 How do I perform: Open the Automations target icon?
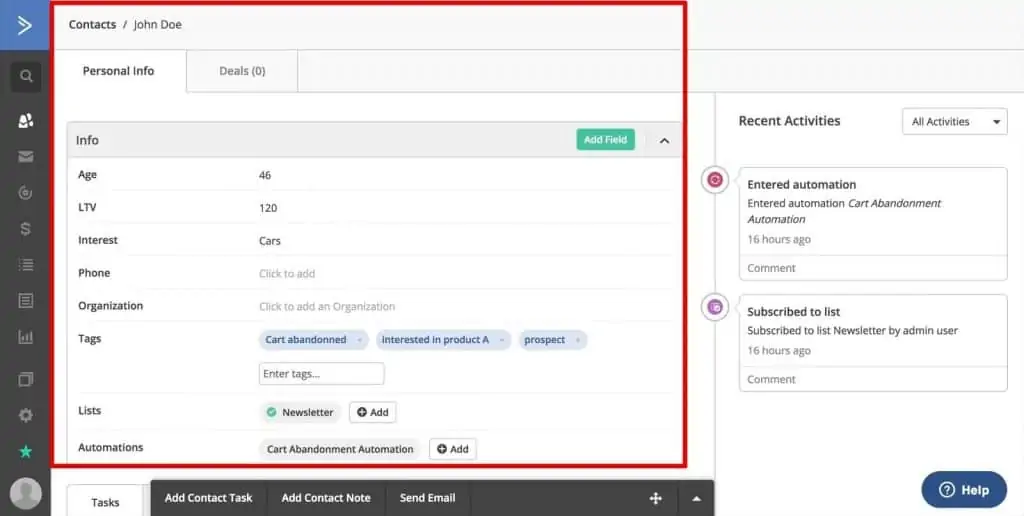tap(25, 193)
